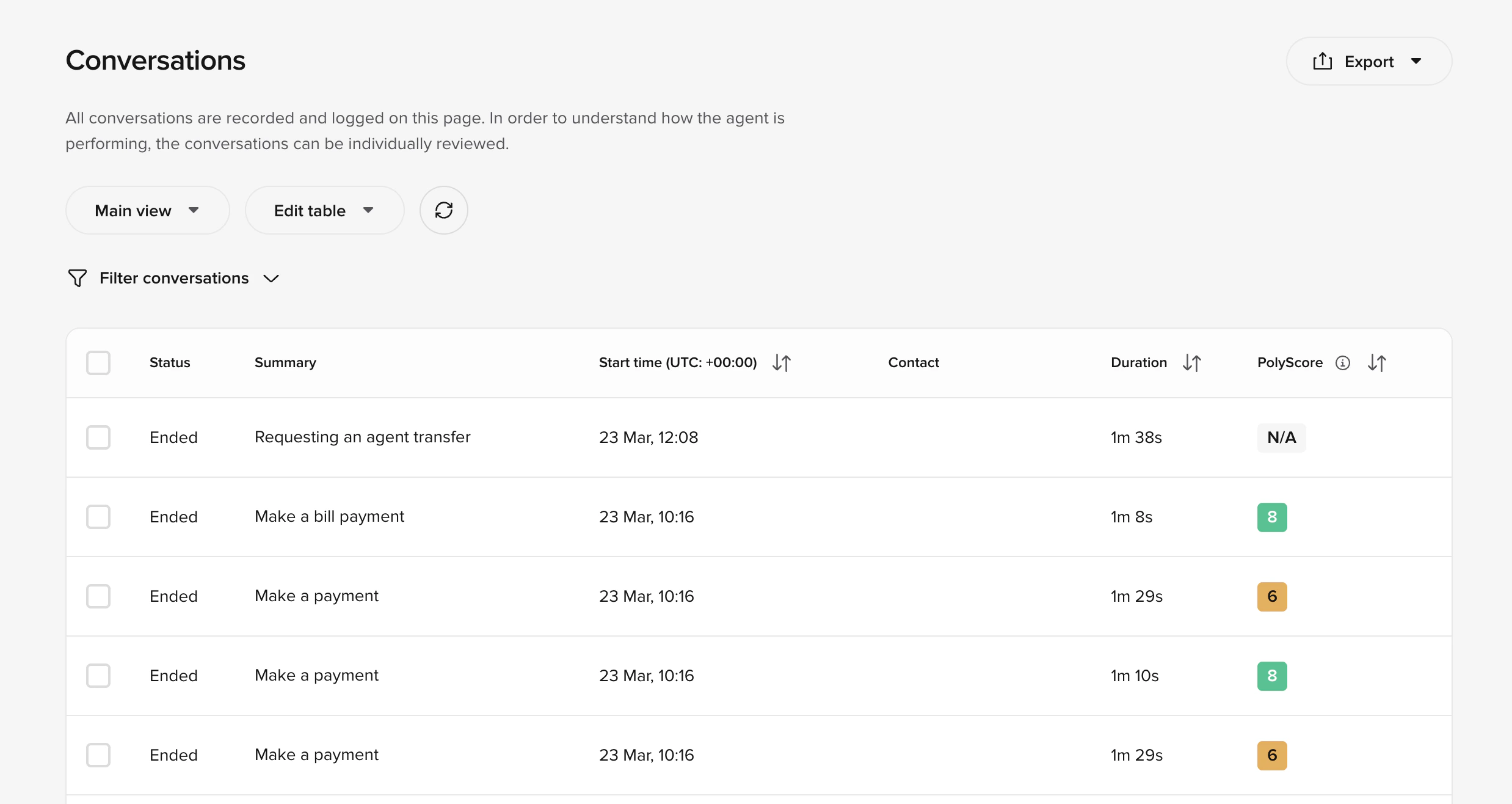Expand Filter conversations chevron
This screenshot has width=1512, height=804.
(271, 279)
